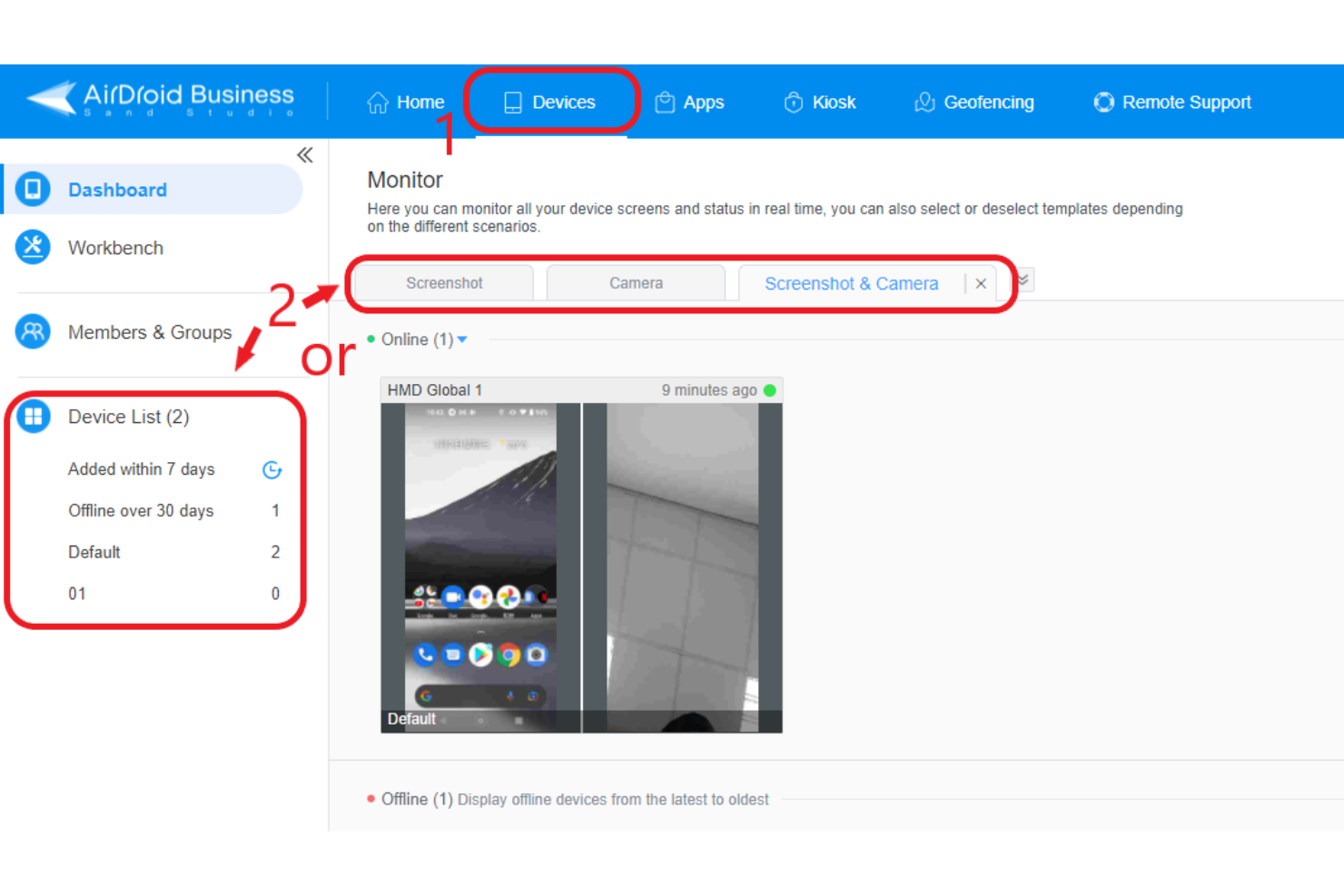Screen dimensions: 1344x896
Task: Click the Device List grid icon
Action: point(33,417)
